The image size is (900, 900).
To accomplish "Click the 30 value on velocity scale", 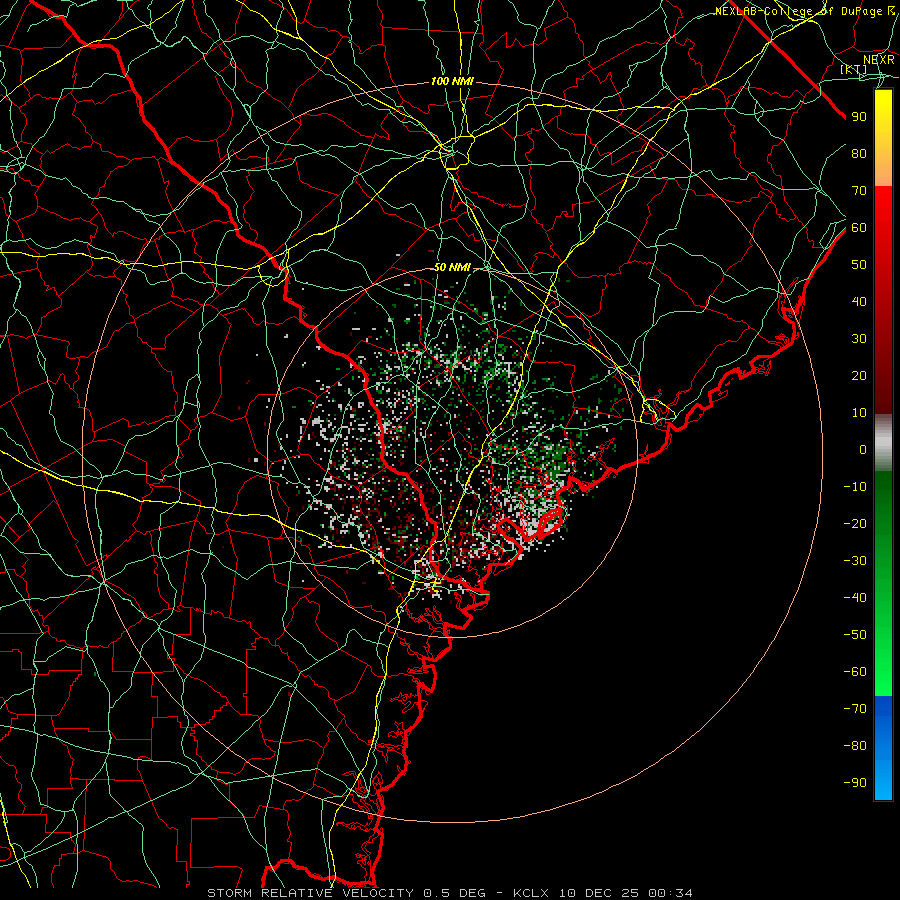I will click(x=859, y=339).
